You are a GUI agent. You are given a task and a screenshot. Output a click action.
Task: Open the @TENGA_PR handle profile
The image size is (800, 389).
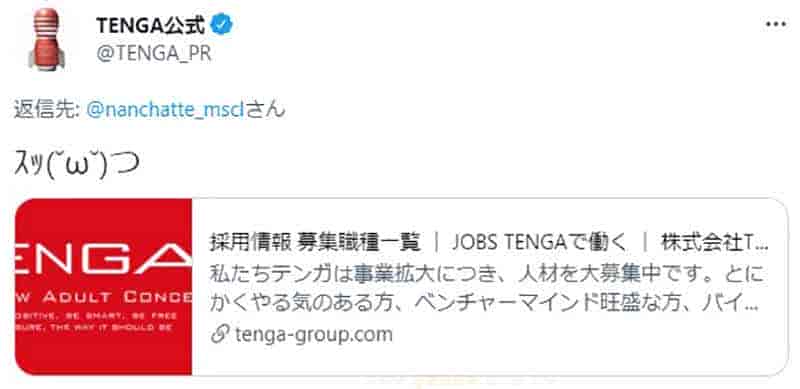click(154, 53)
